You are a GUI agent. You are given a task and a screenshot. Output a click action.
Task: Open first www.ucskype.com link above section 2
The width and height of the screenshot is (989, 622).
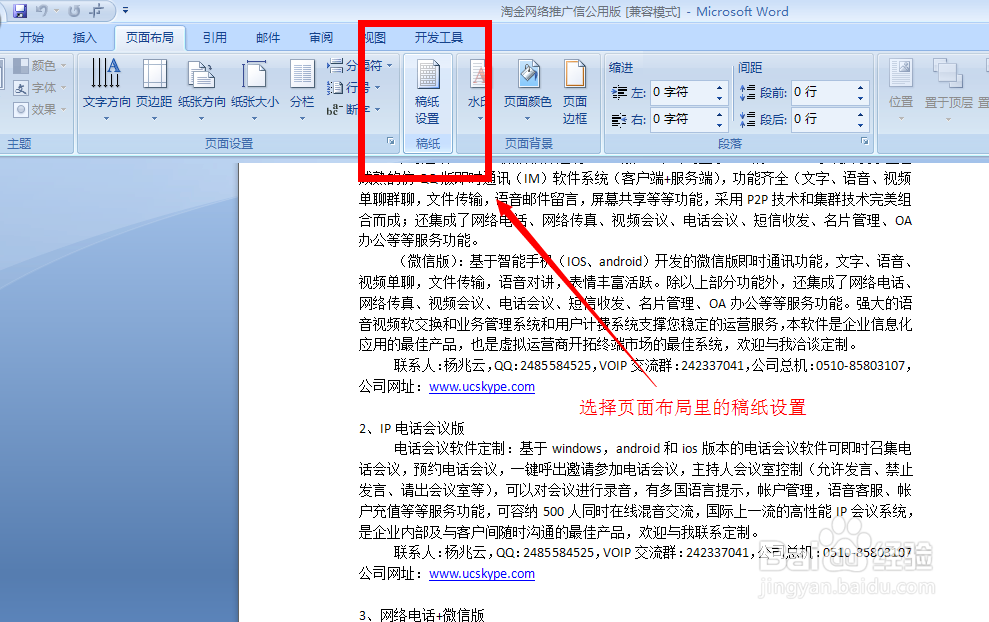[482, 387]
